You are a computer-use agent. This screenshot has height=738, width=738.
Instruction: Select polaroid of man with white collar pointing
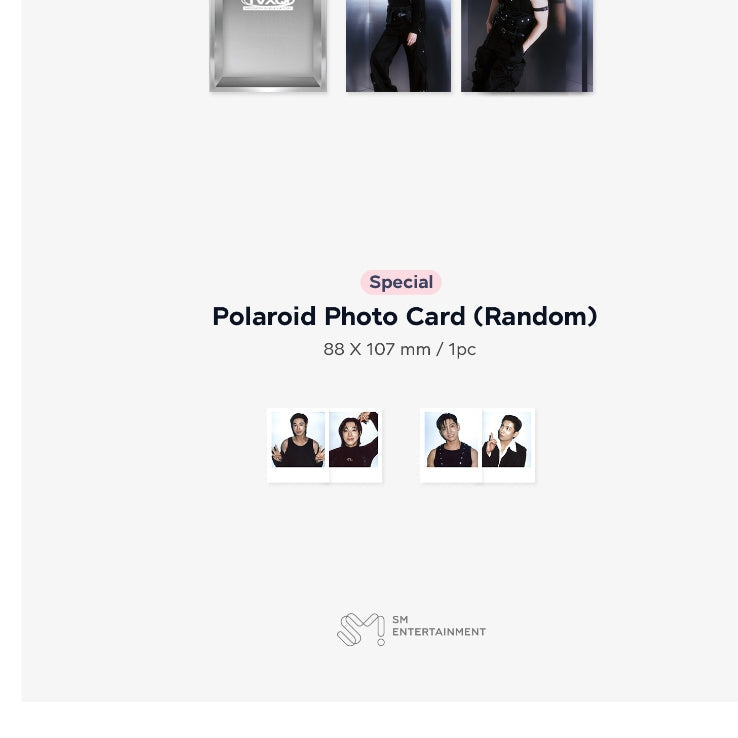pyautogui.click(x=508, y=445)
